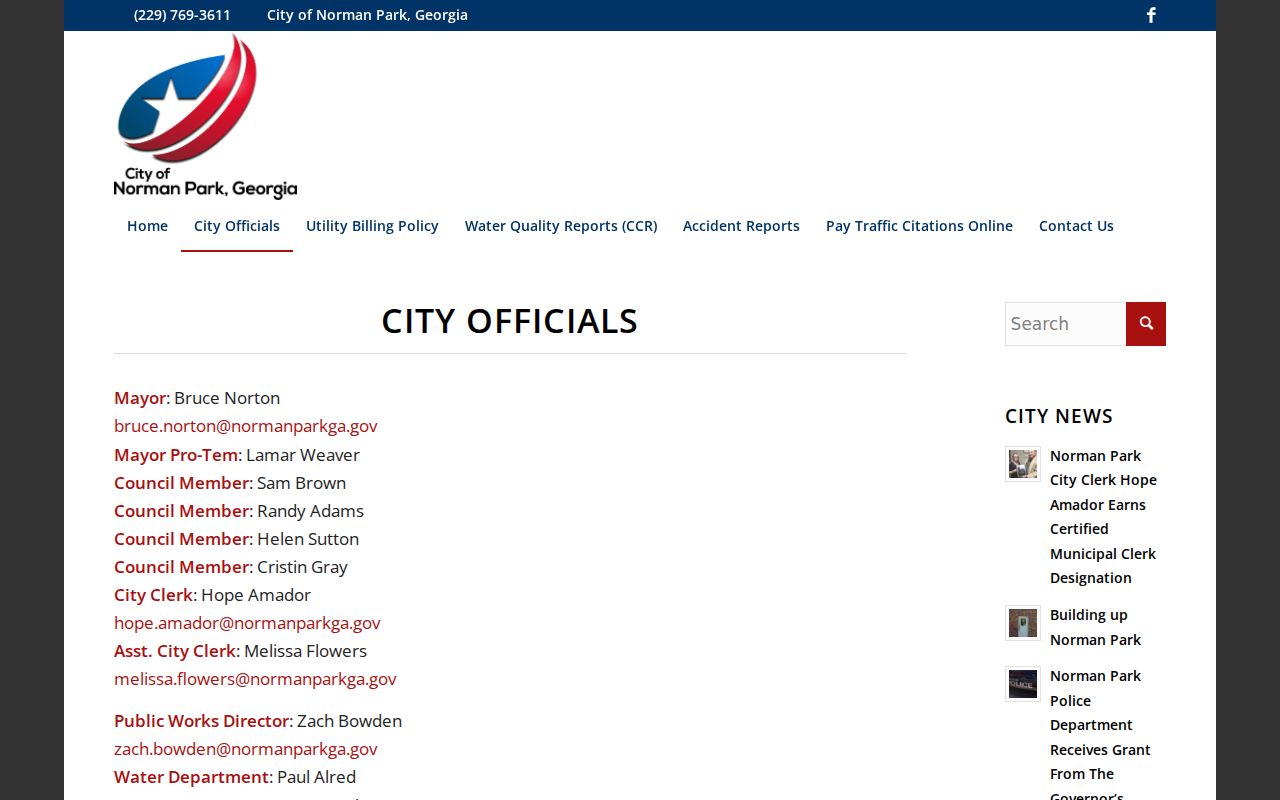Open Water Quality Reports (CCR)
This screenshot has width=1280, height=800.
[561, 226]
